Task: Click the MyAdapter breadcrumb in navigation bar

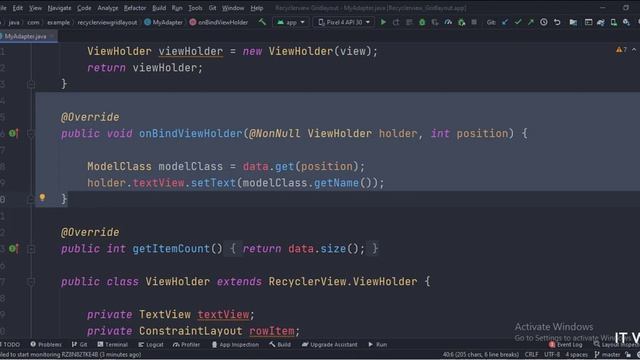Action: (x=164, y=22)
